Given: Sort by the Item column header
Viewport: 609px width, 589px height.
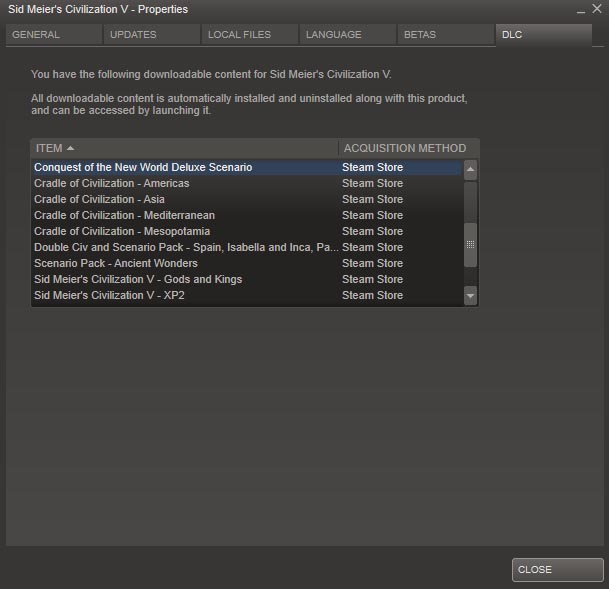Looking at the screenshot, I should (184, 148).
